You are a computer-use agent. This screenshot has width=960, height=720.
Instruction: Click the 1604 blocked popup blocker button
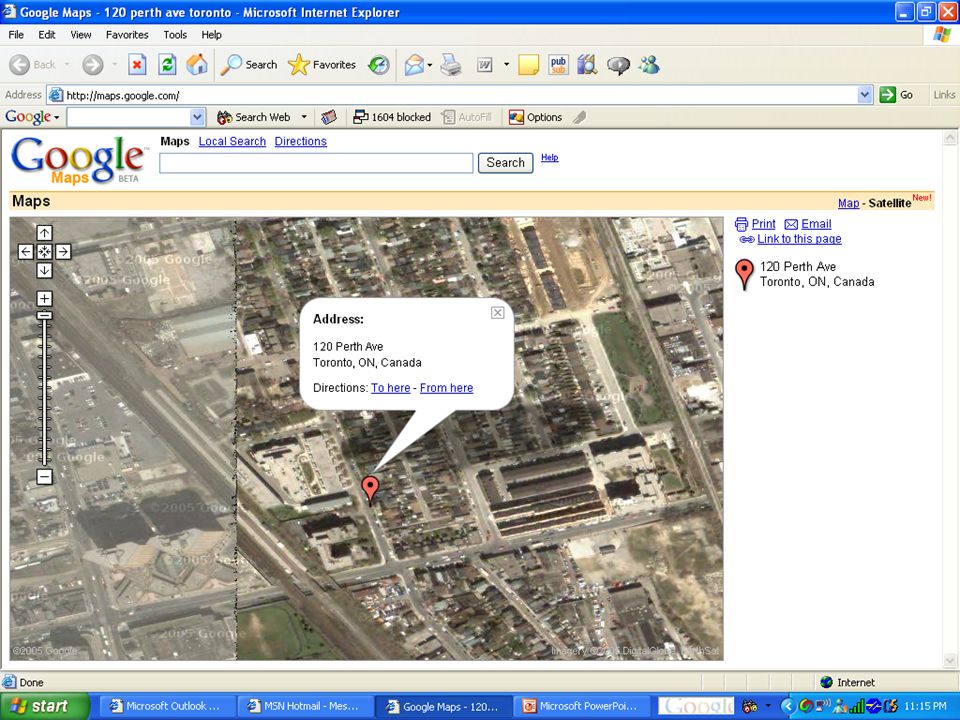tap(392, 117)
